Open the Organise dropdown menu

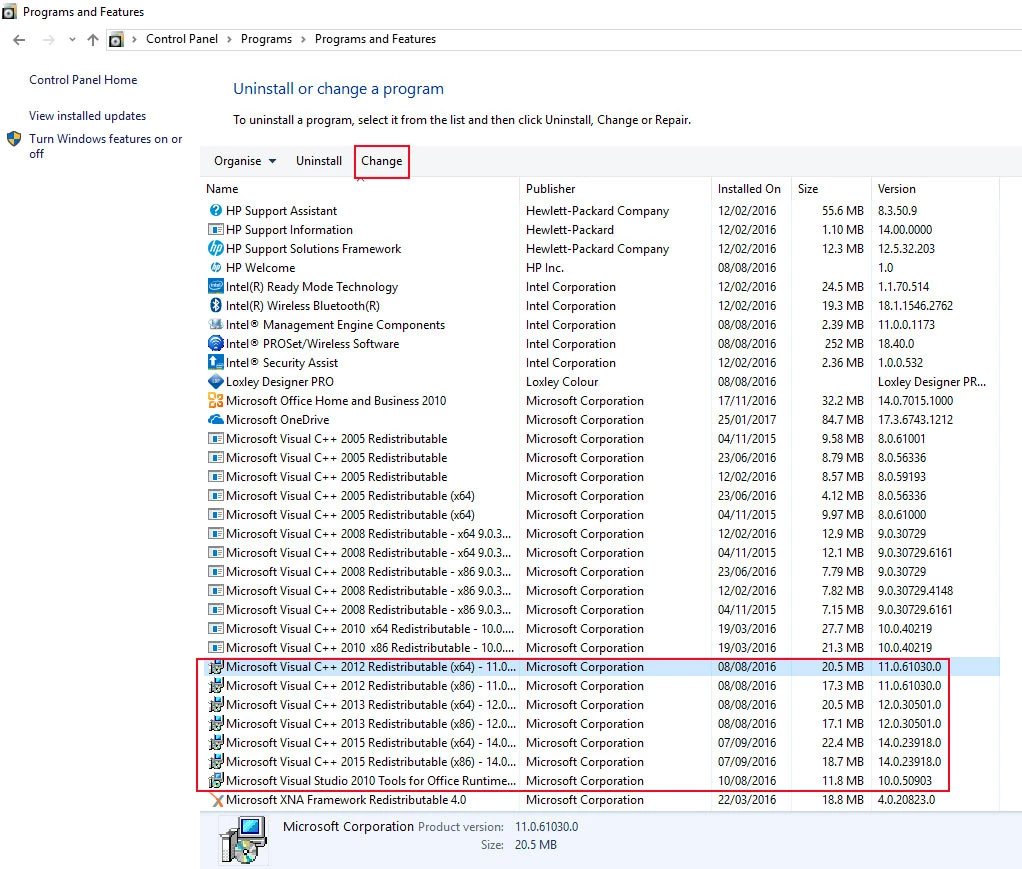244,161
